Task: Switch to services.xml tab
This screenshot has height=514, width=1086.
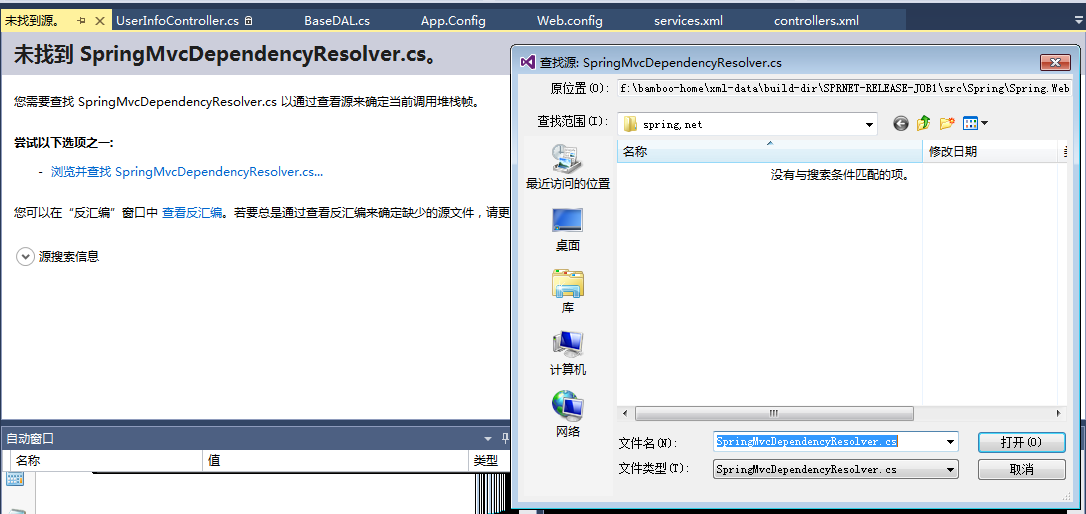Action: [688, 21]
